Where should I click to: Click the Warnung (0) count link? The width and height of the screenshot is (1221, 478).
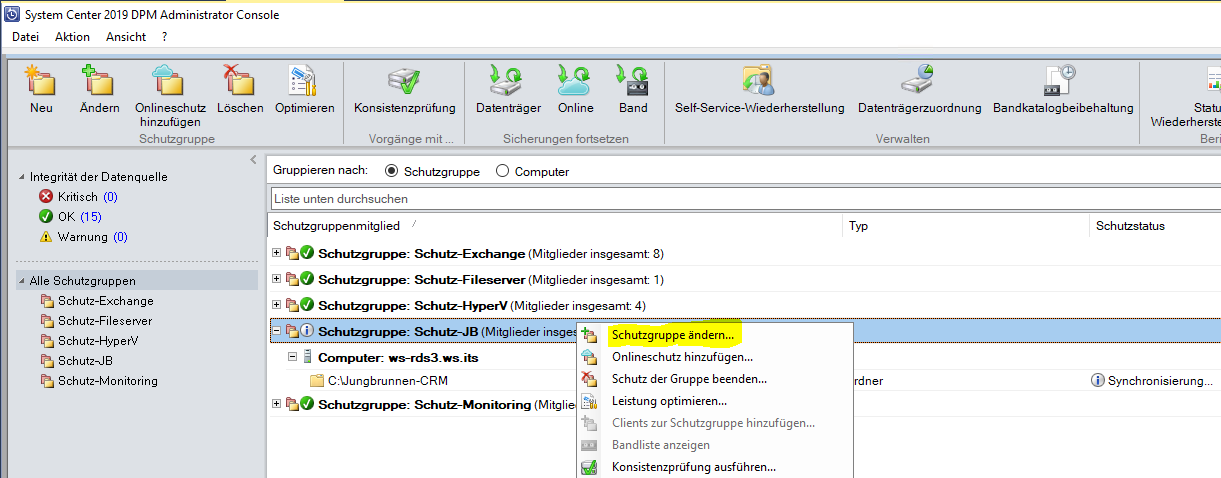point(120,237)
